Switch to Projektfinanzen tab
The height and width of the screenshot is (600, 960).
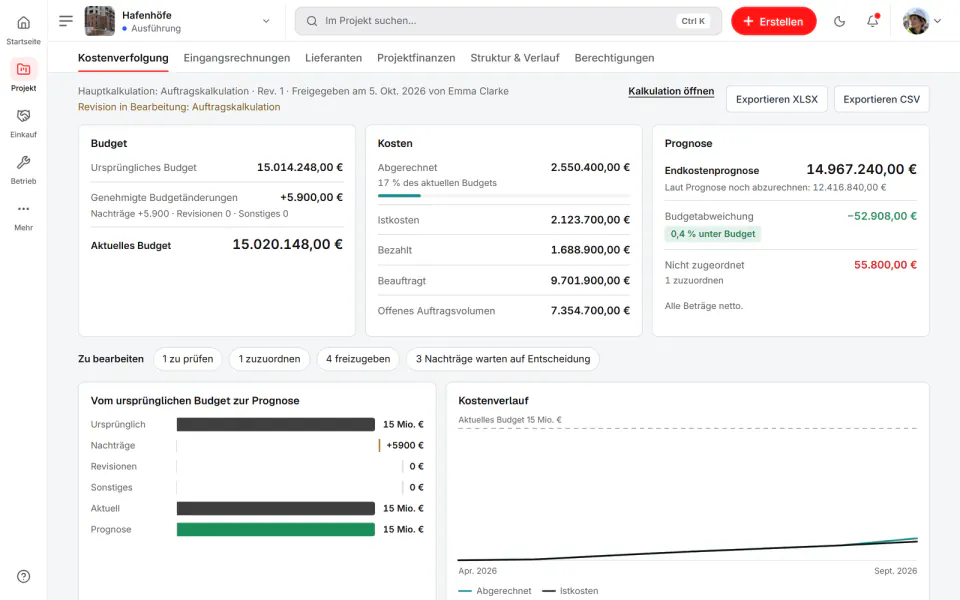pos(416,58)
